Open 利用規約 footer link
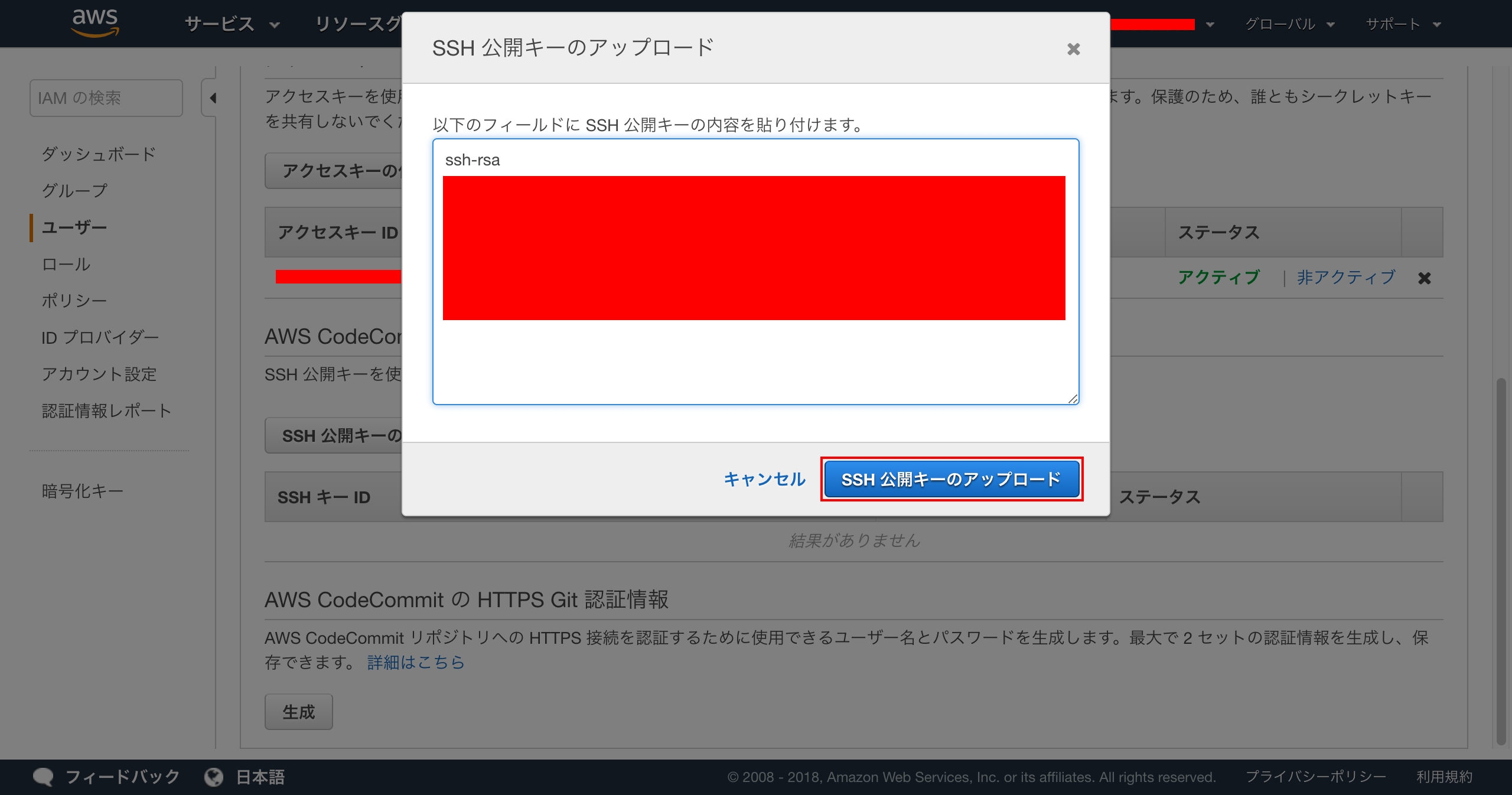Viewport: 1512px width, 795px height. (1444, 777)
